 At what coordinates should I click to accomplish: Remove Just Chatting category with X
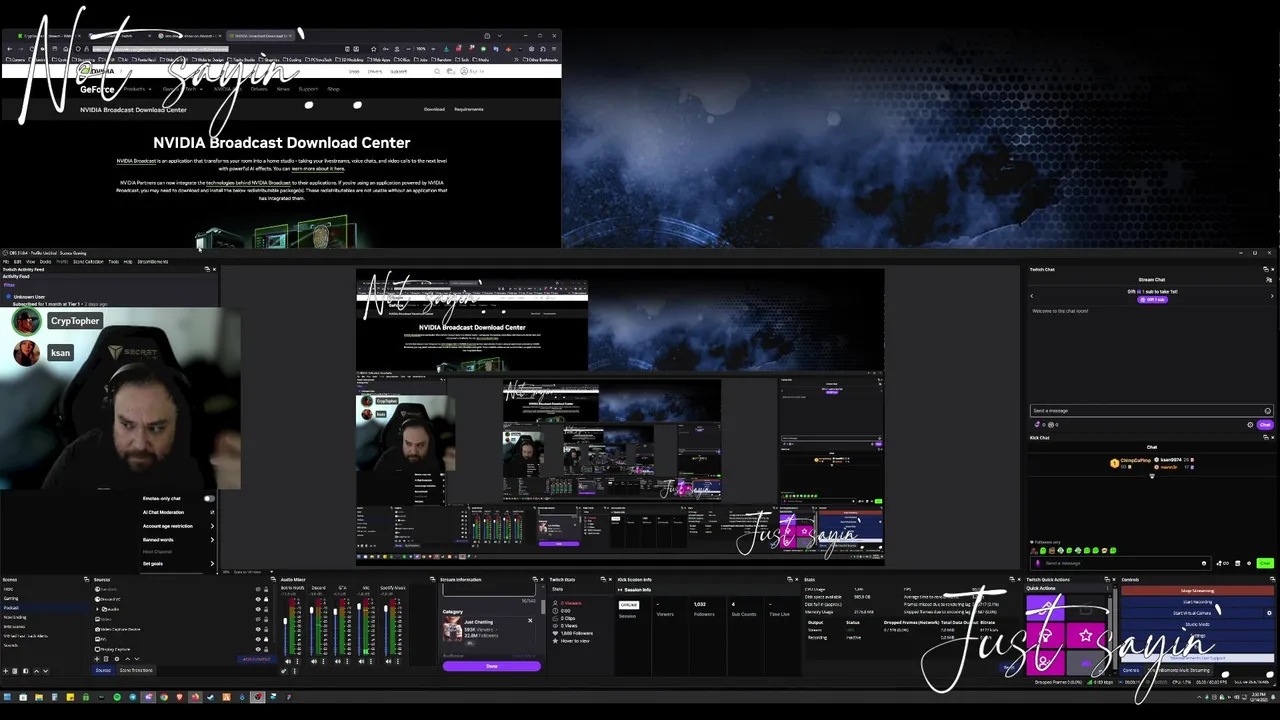coord(530,621)
